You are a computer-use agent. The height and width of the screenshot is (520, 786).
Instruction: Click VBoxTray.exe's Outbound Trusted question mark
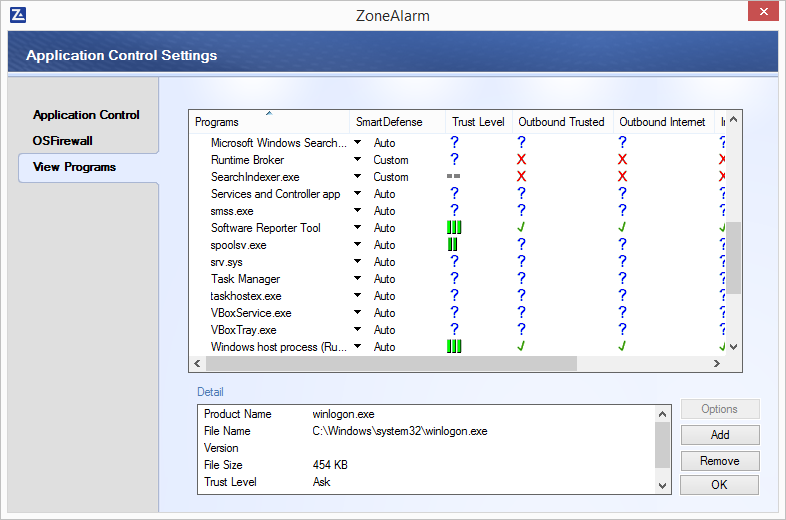pos(521,330)
